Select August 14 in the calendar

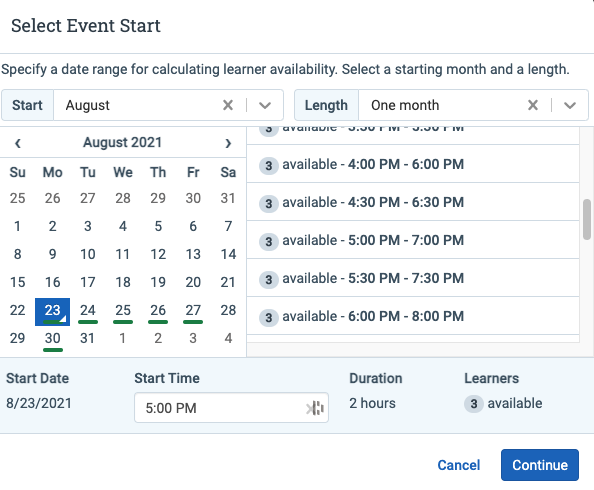(228, 255)
